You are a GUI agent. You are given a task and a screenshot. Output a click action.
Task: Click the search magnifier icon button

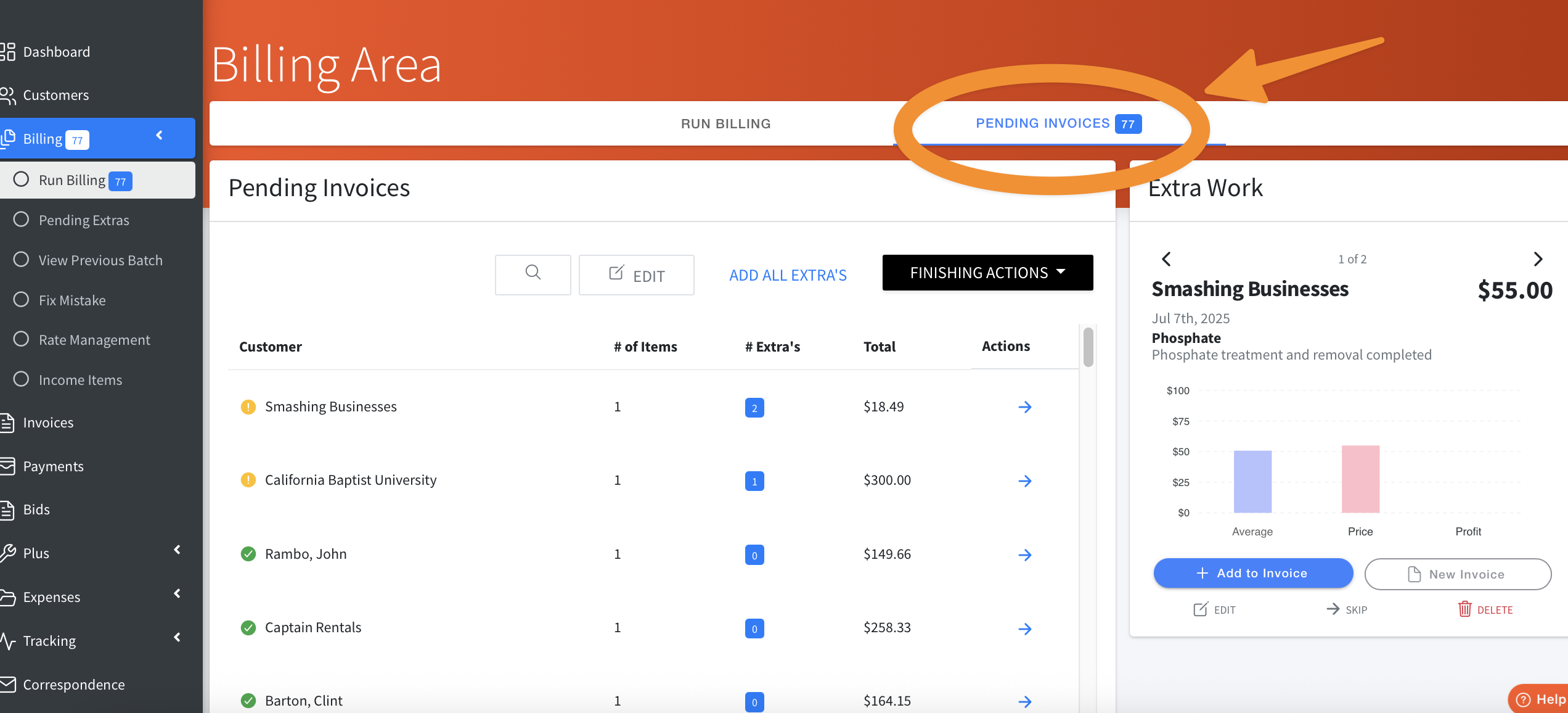533,273
